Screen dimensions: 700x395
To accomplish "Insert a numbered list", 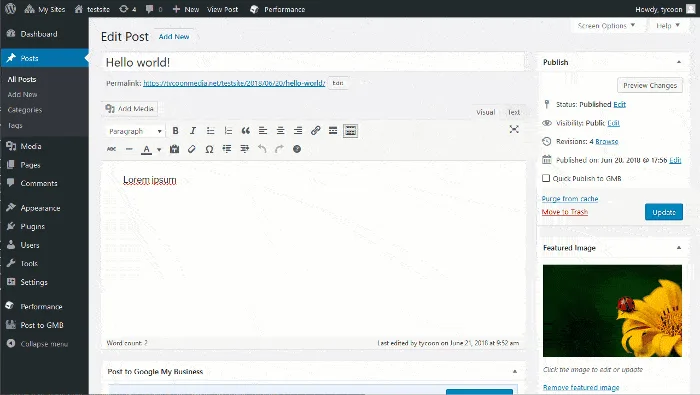I will click(228, 131).
